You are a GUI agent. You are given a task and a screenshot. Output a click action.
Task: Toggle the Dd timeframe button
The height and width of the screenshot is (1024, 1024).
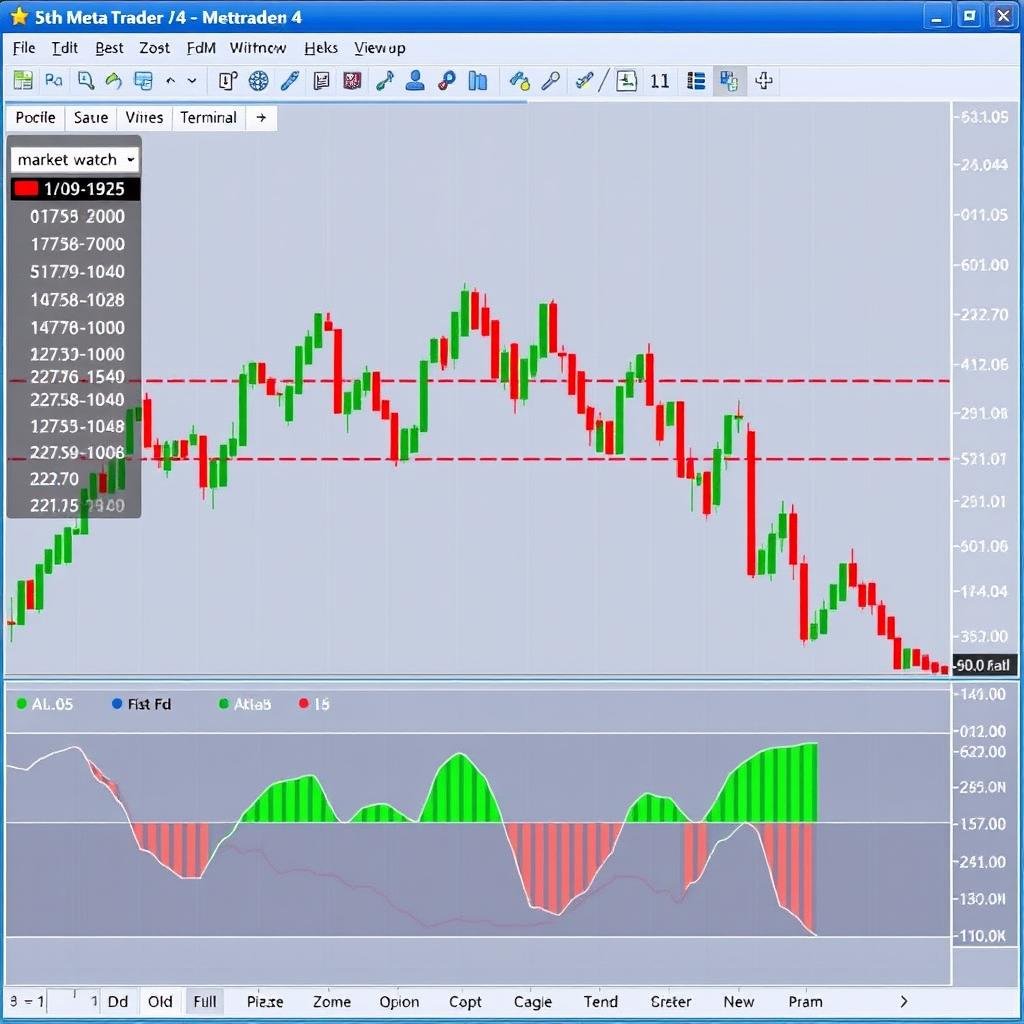coord(118,1001)
